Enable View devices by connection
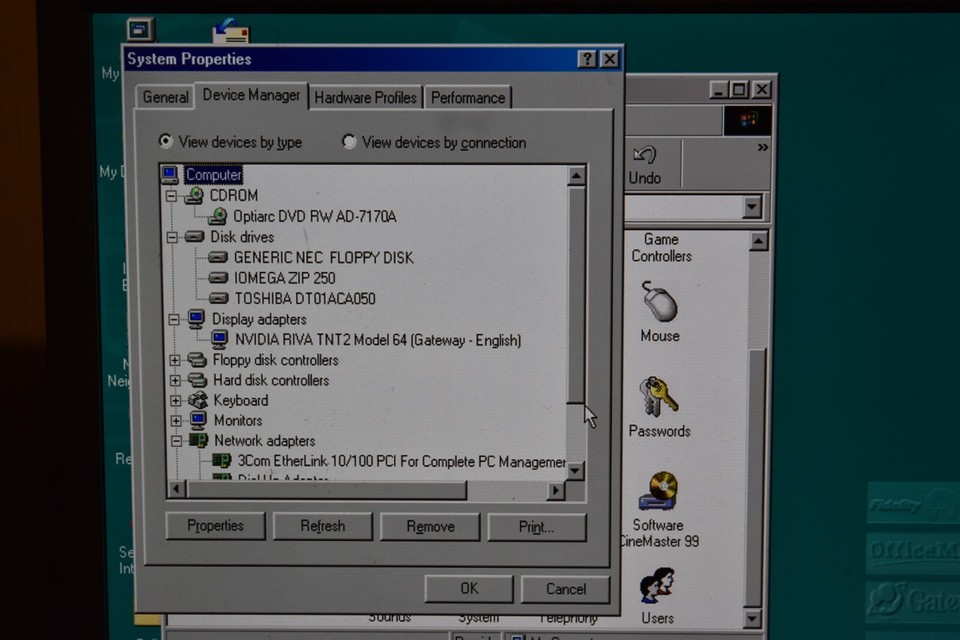Viewport: 960px width, 640px height. pos(349,142)
